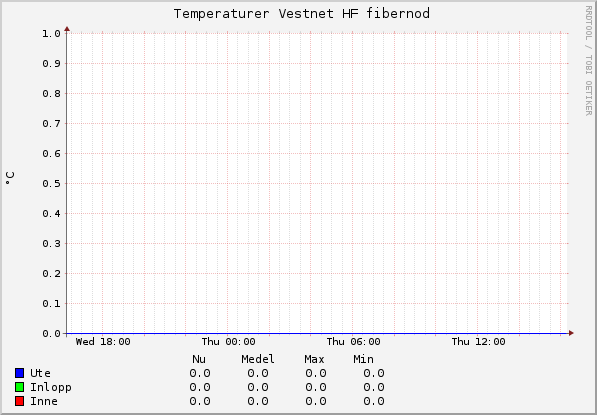Click the blue Ute legend swatch
Image resolution: width=597 pixels, height=415 pixels.
pos(19,373)
